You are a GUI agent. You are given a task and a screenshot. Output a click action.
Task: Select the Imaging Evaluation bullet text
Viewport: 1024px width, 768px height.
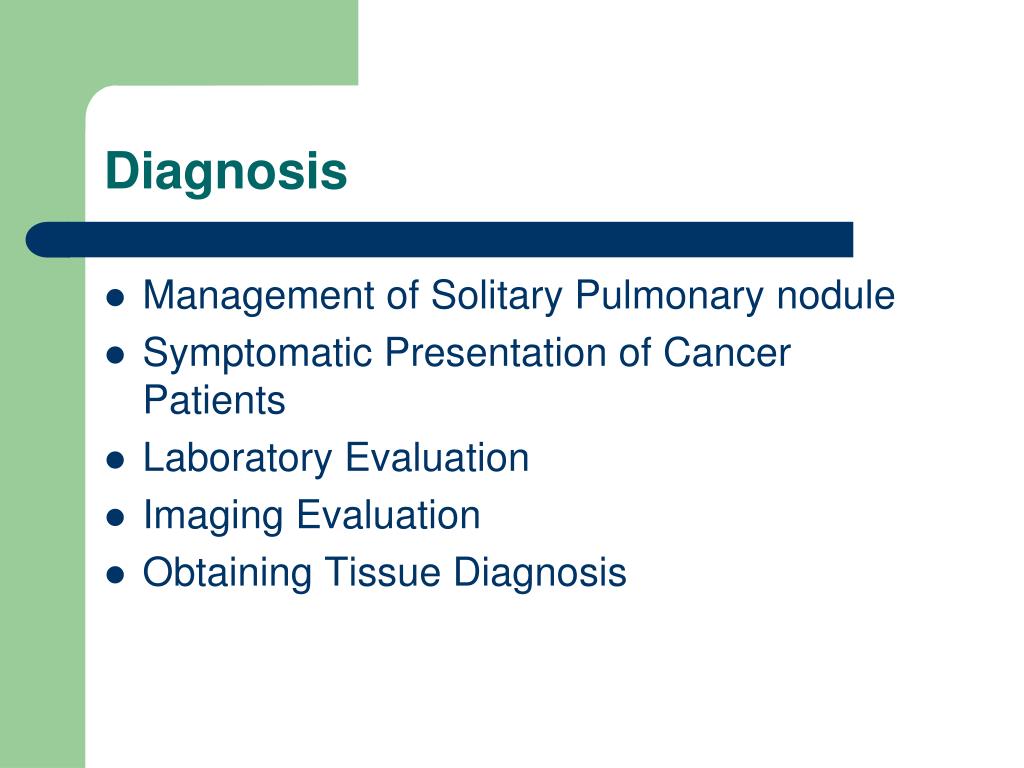click(312, 516)
